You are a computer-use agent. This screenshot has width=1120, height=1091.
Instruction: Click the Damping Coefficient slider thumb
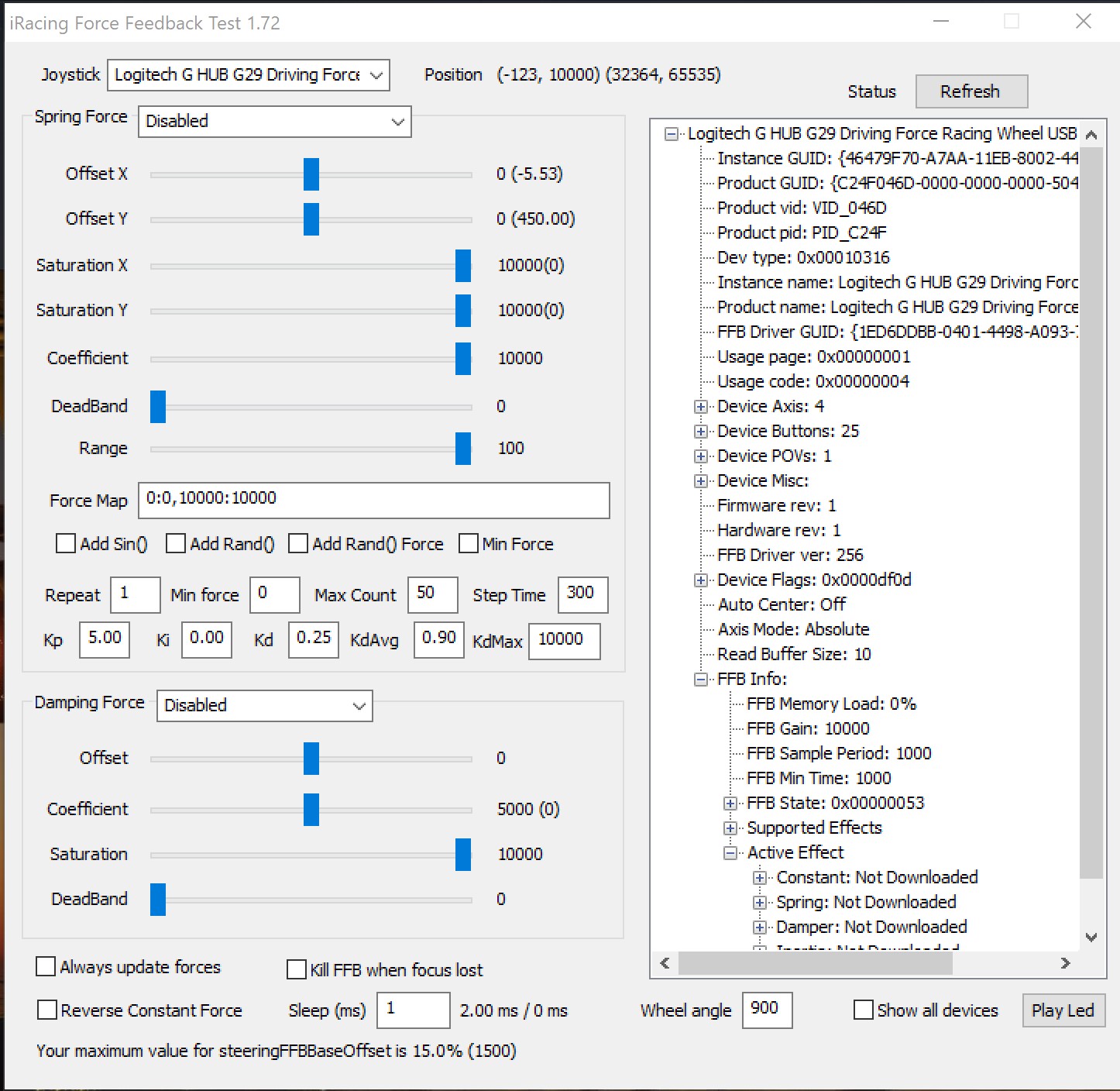click(x=311, y=810)
